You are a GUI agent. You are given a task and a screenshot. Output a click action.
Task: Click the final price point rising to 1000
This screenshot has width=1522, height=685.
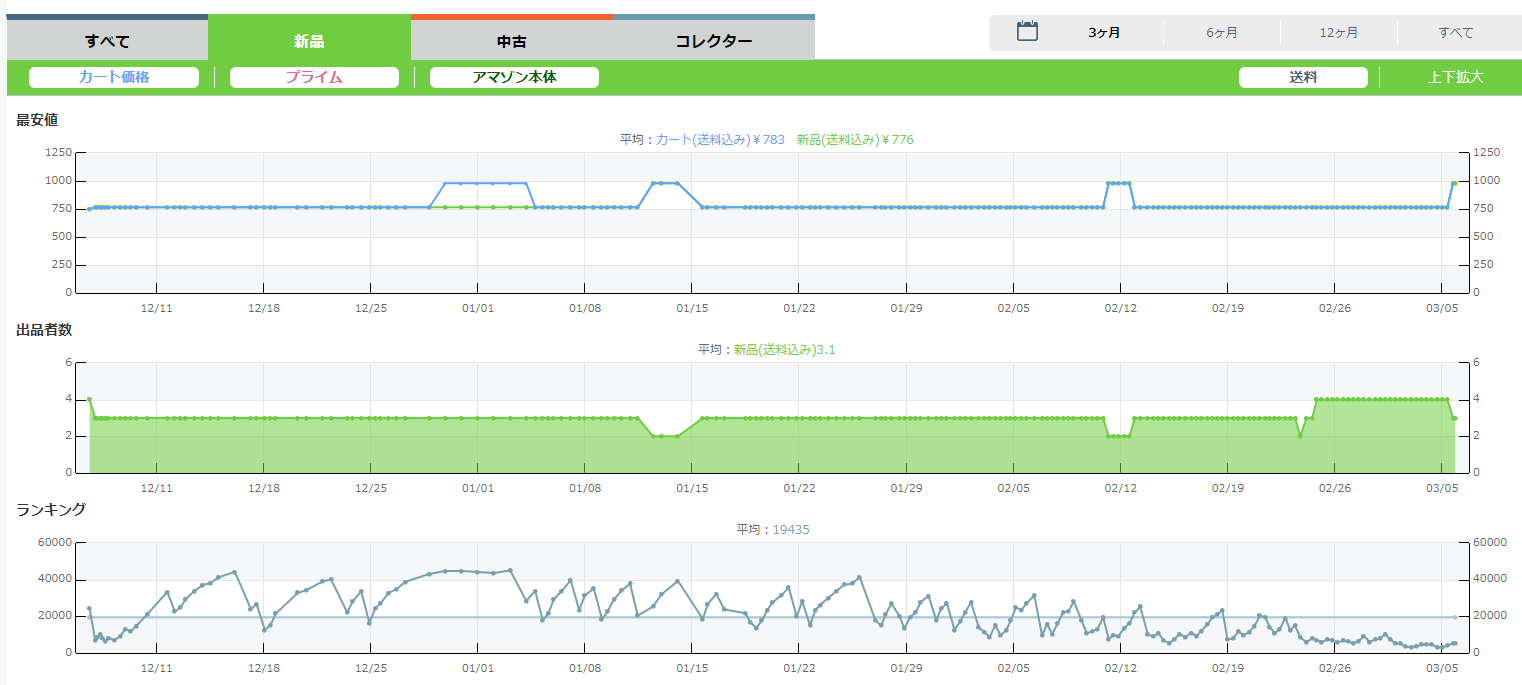click(1454, 183)
